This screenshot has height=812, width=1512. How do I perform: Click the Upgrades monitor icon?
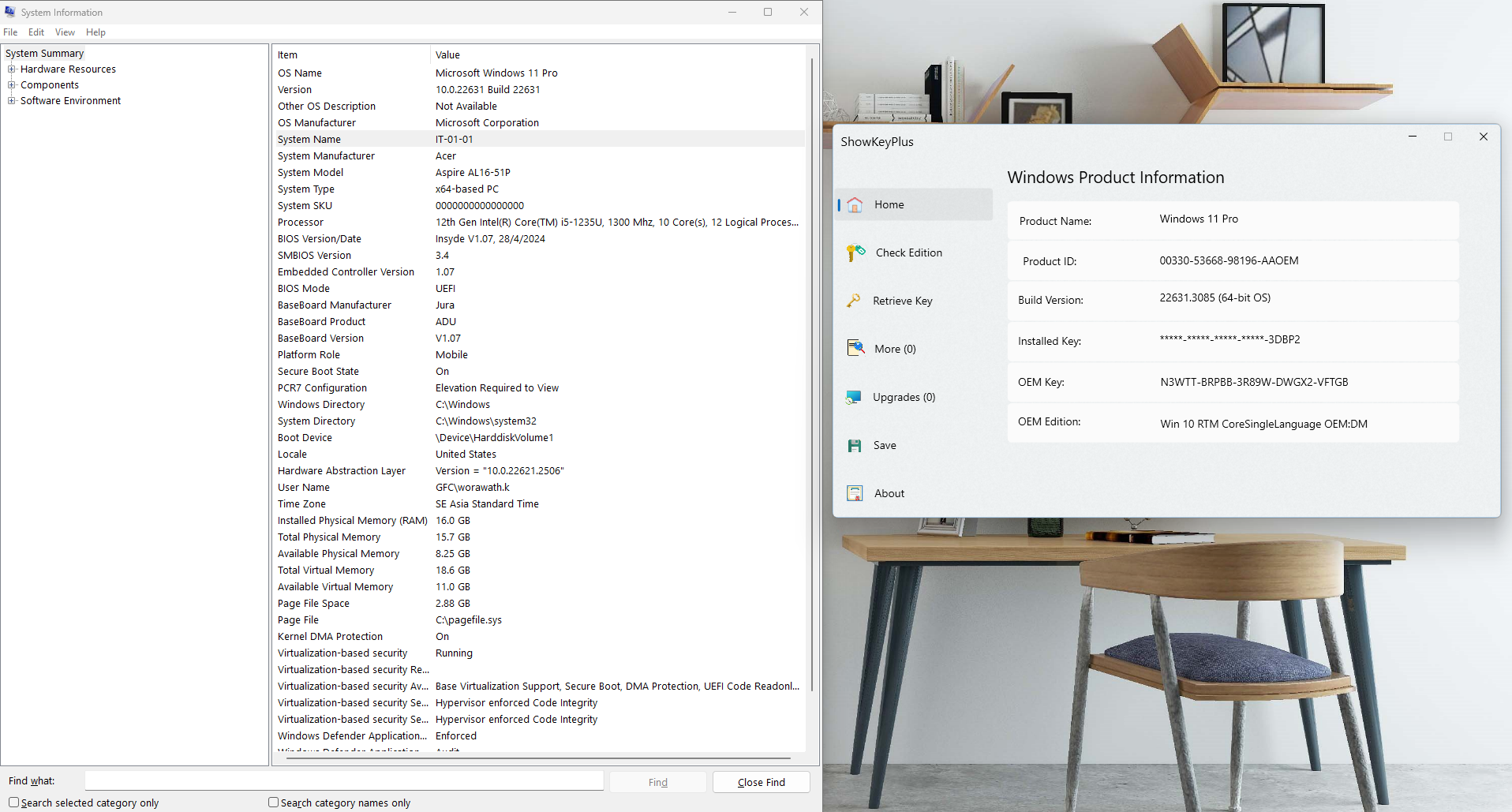coord(854,397)
